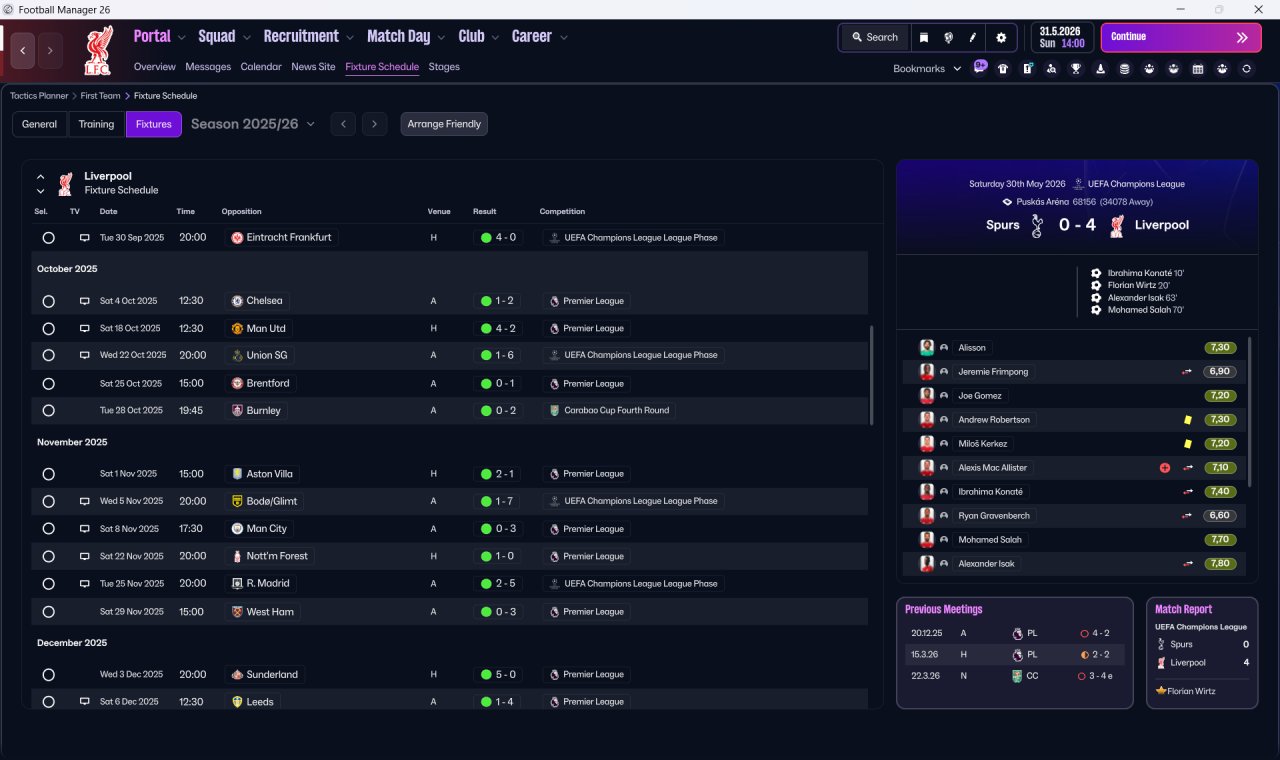
Task: Select the Chelsea fixture radio button
Action: tap(48, 301)
